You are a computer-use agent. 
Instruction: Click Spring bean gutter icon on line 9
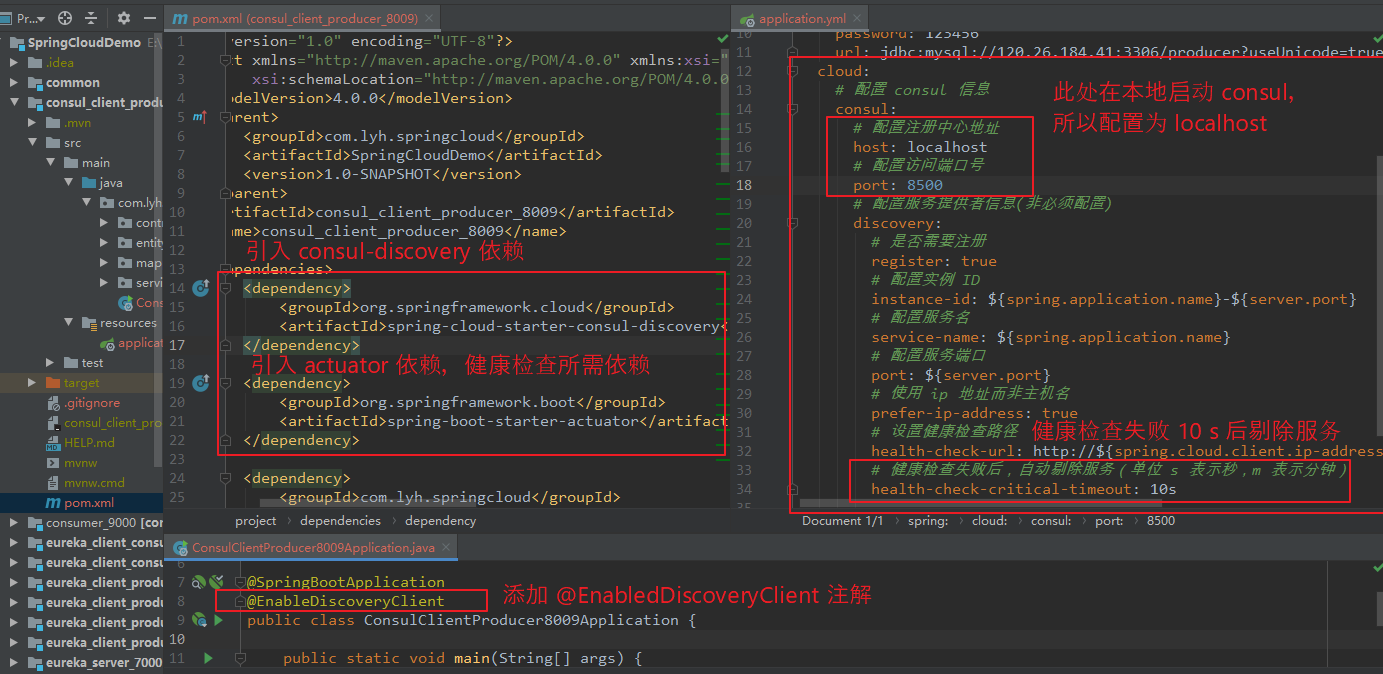(x=199, y=620)
